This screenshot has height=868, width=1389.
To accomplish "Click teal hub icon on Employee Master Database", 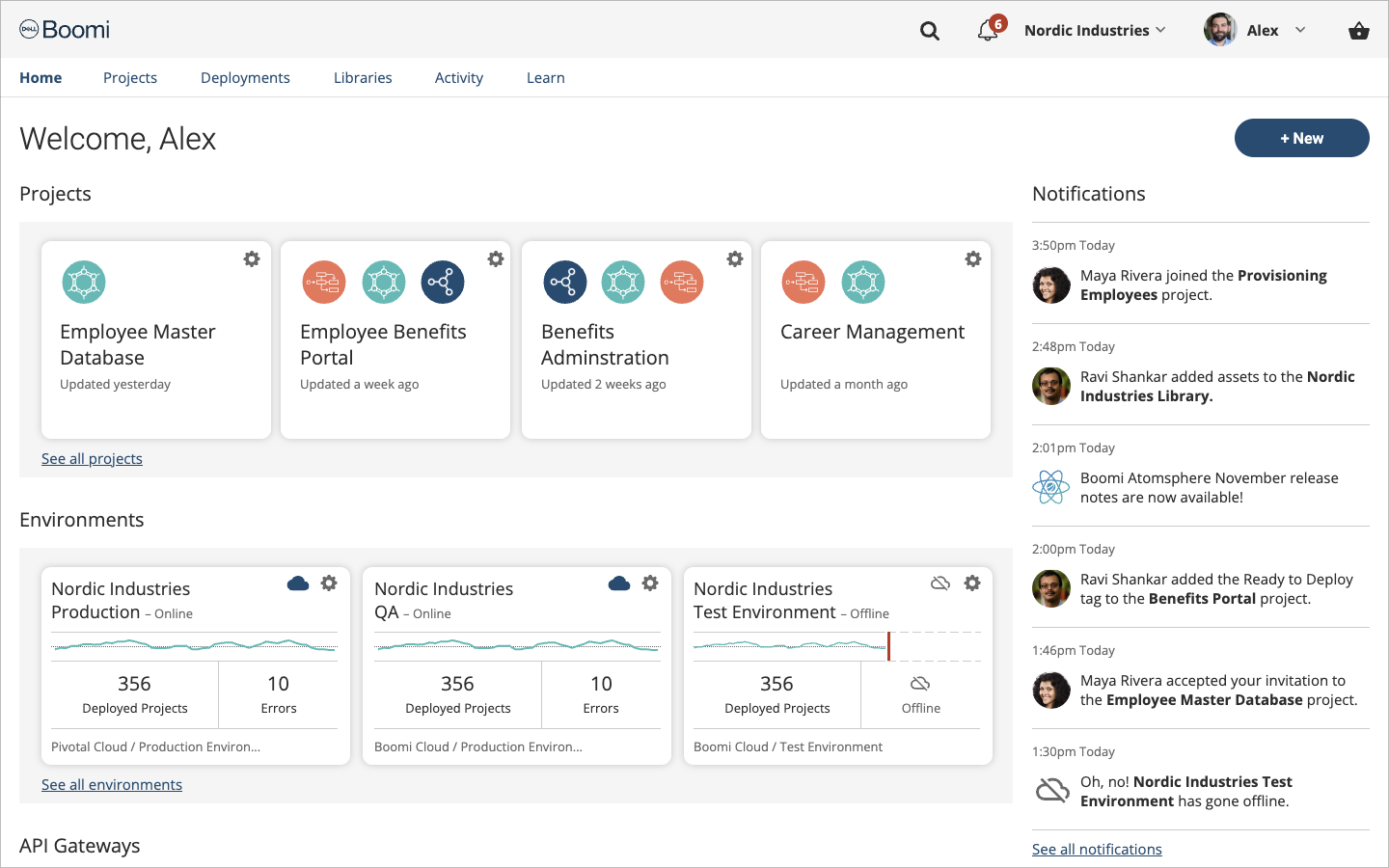I will [x=84, y=283].
